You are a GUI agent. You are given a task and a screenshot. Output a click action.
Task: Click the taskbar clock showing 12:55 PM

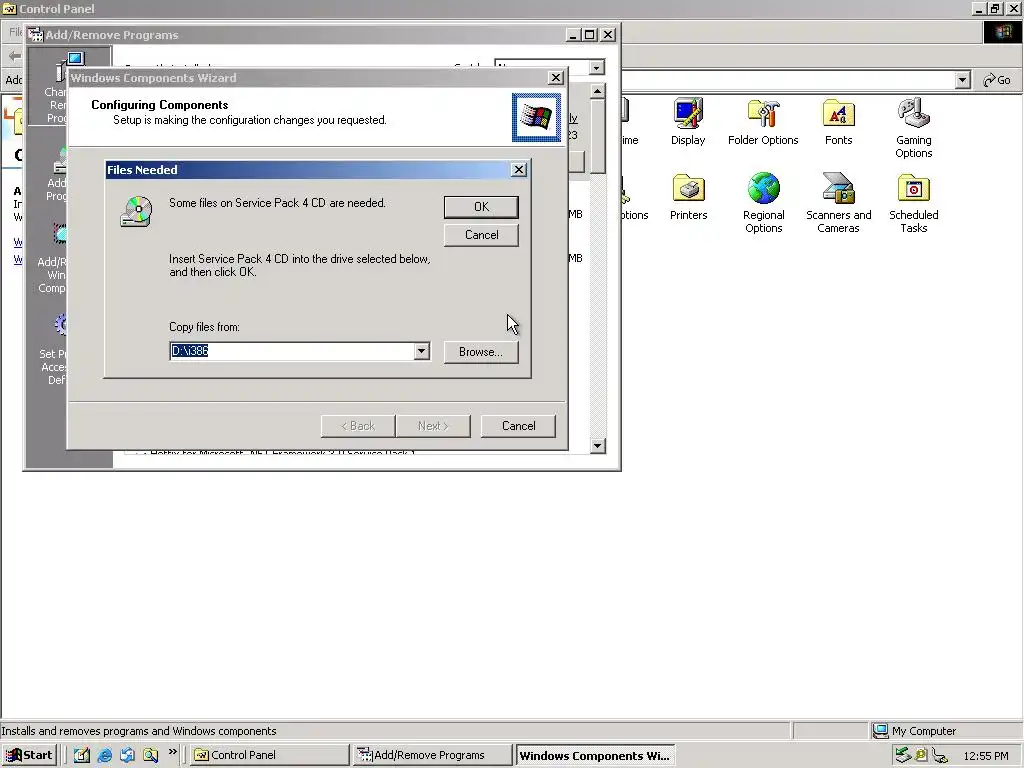click(985, 756)
